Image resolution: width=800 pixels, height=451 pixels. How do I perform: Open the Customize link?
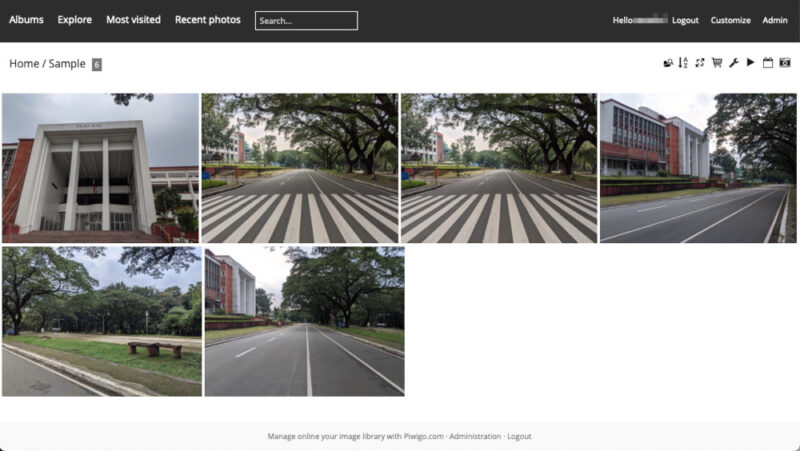[x=730, y=21]
